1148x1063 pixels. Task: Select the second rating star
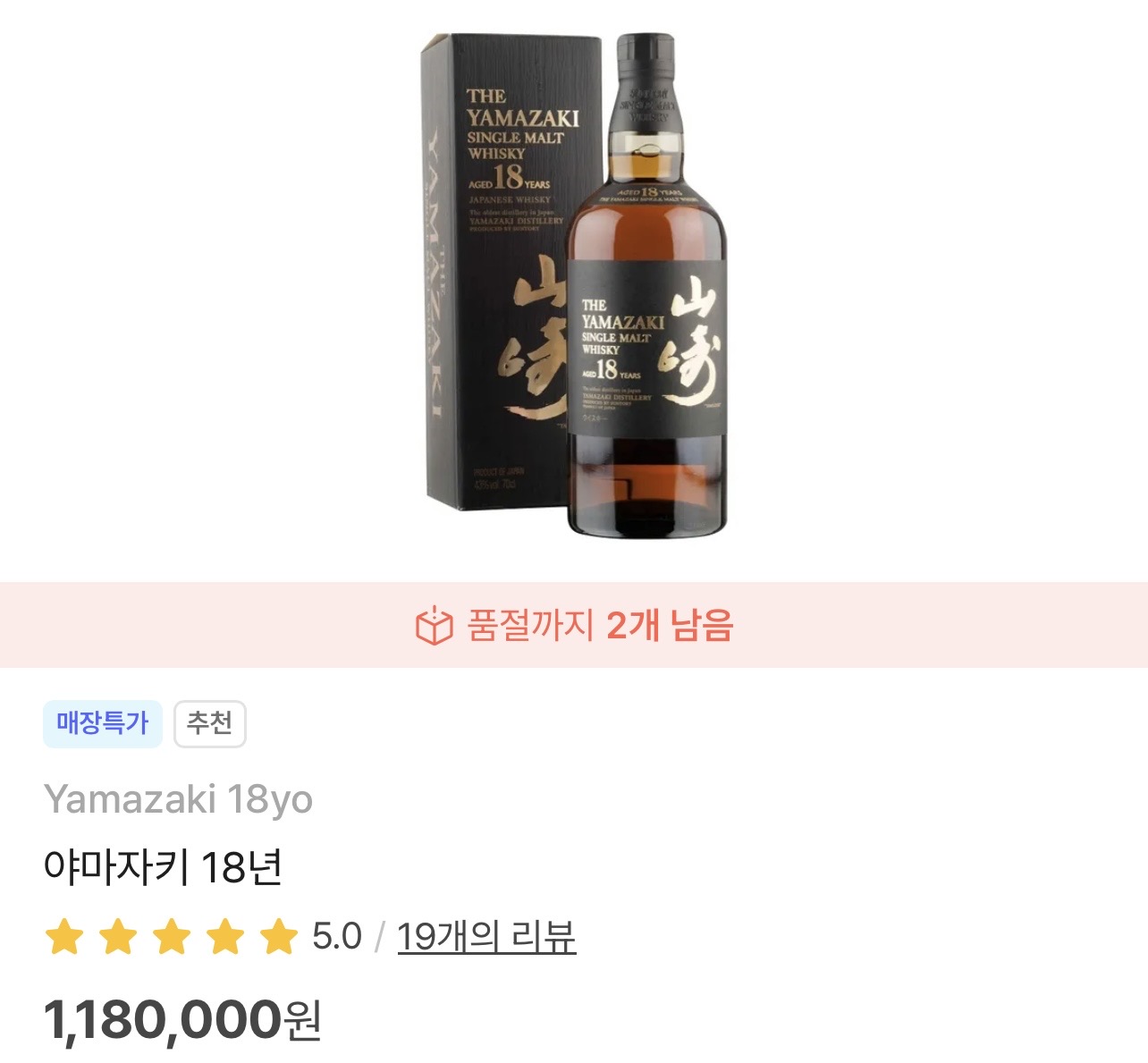pos(118,937)
